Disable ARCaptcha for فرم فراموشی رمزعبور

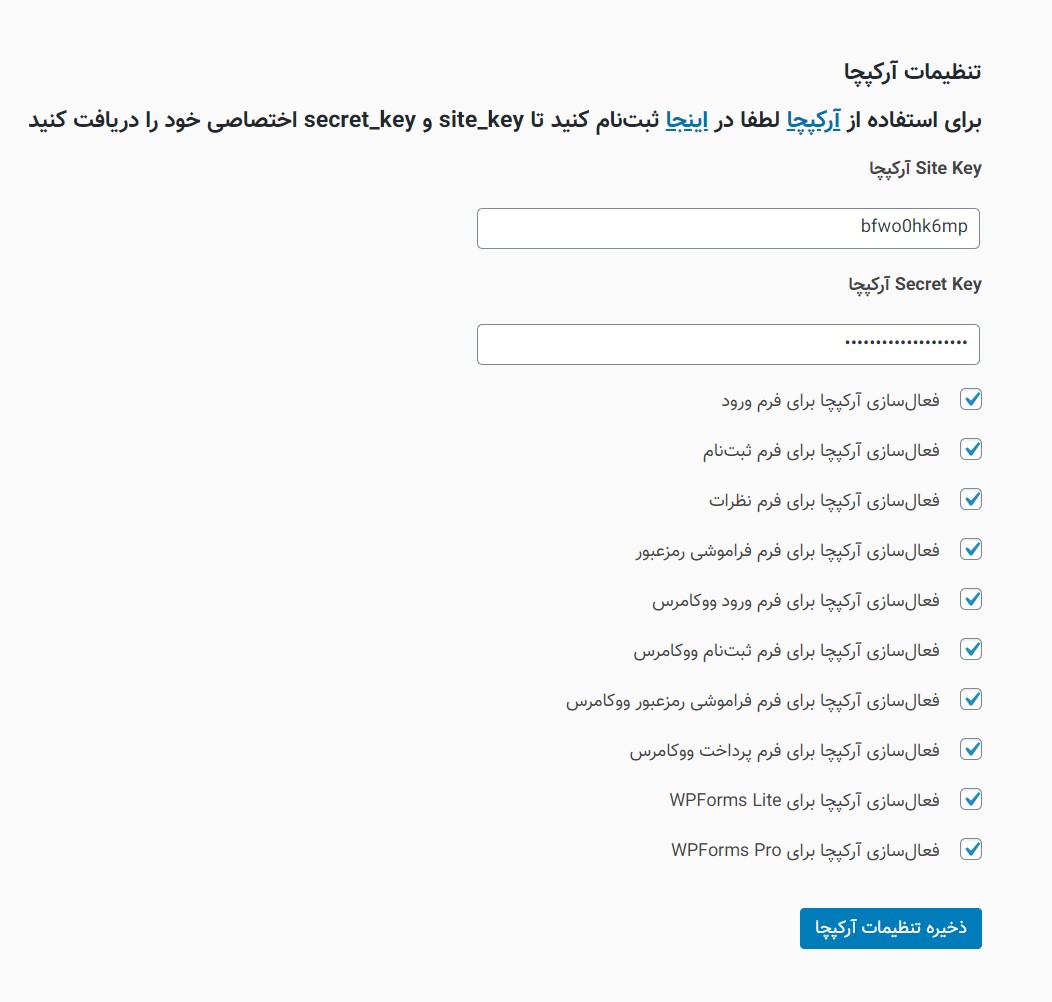pyautogui.click(x=970, y=549)
